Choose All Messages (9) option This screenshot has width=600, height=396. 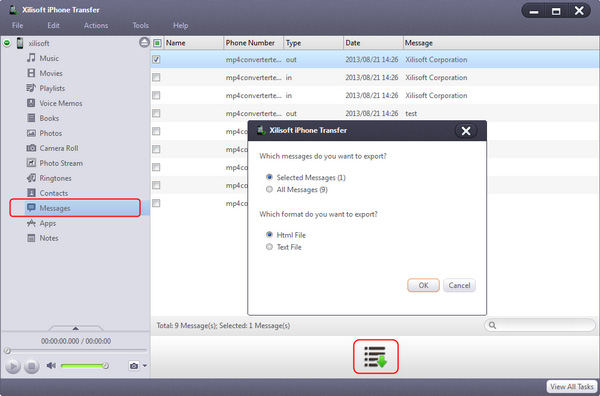pos(297,190)
